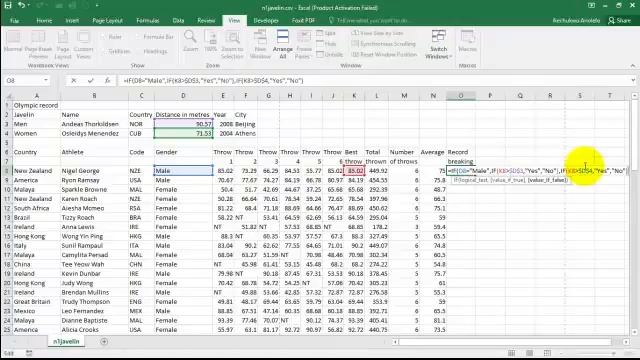Open the Page Layout tab
The width and height of the screenshot is (640, 360).
107,20
